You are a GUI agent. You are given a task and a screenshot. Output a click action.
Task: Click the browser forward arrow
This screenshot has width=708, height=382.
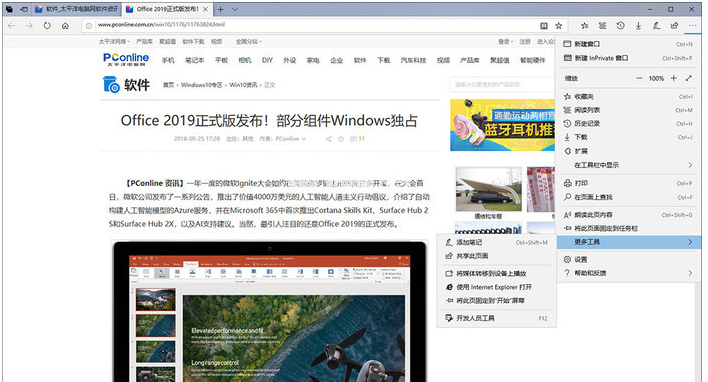(29, 26)
